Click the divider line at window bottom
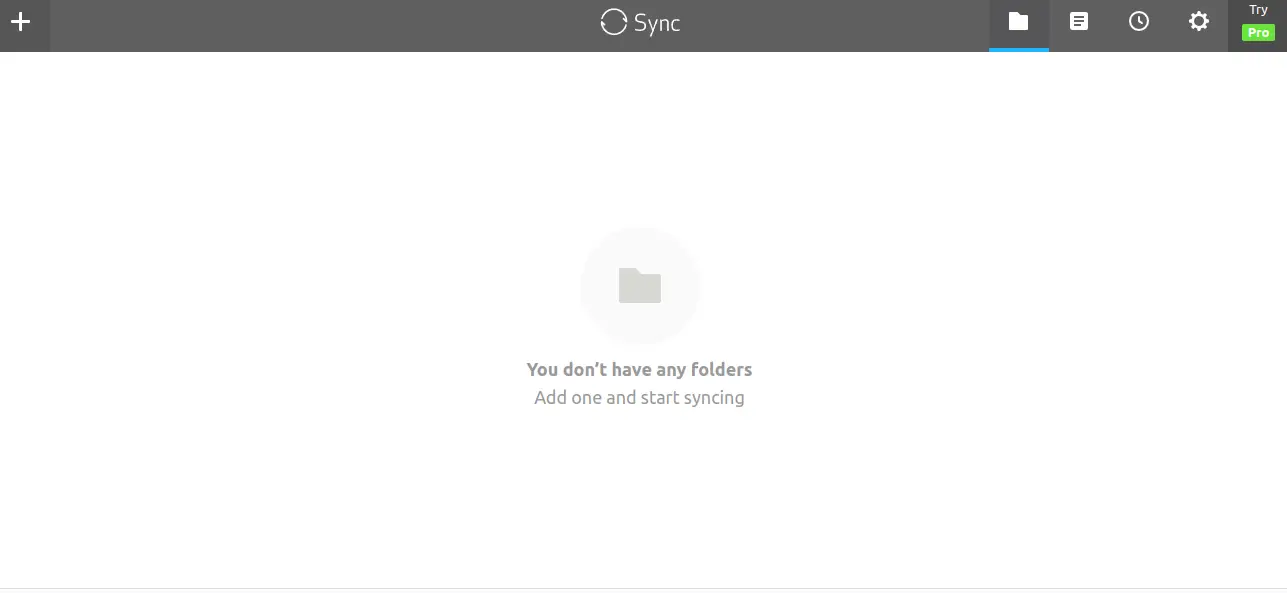 (x=643, y=588)
